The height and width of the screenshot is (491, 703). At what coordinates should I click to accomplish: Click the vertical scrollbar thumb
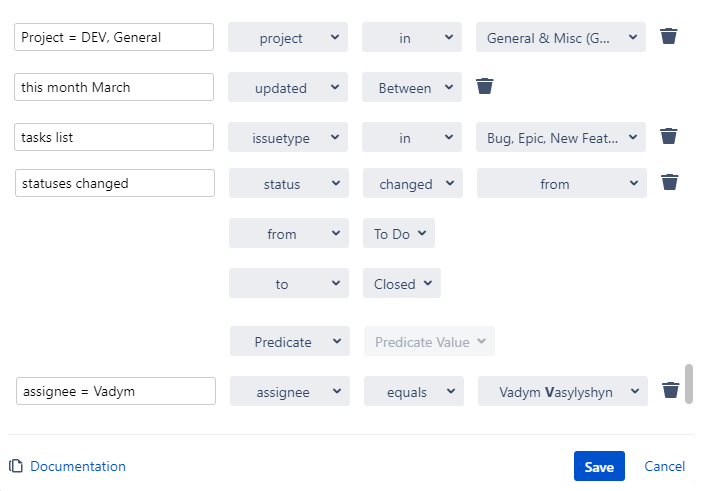click(x=689, y=384)
